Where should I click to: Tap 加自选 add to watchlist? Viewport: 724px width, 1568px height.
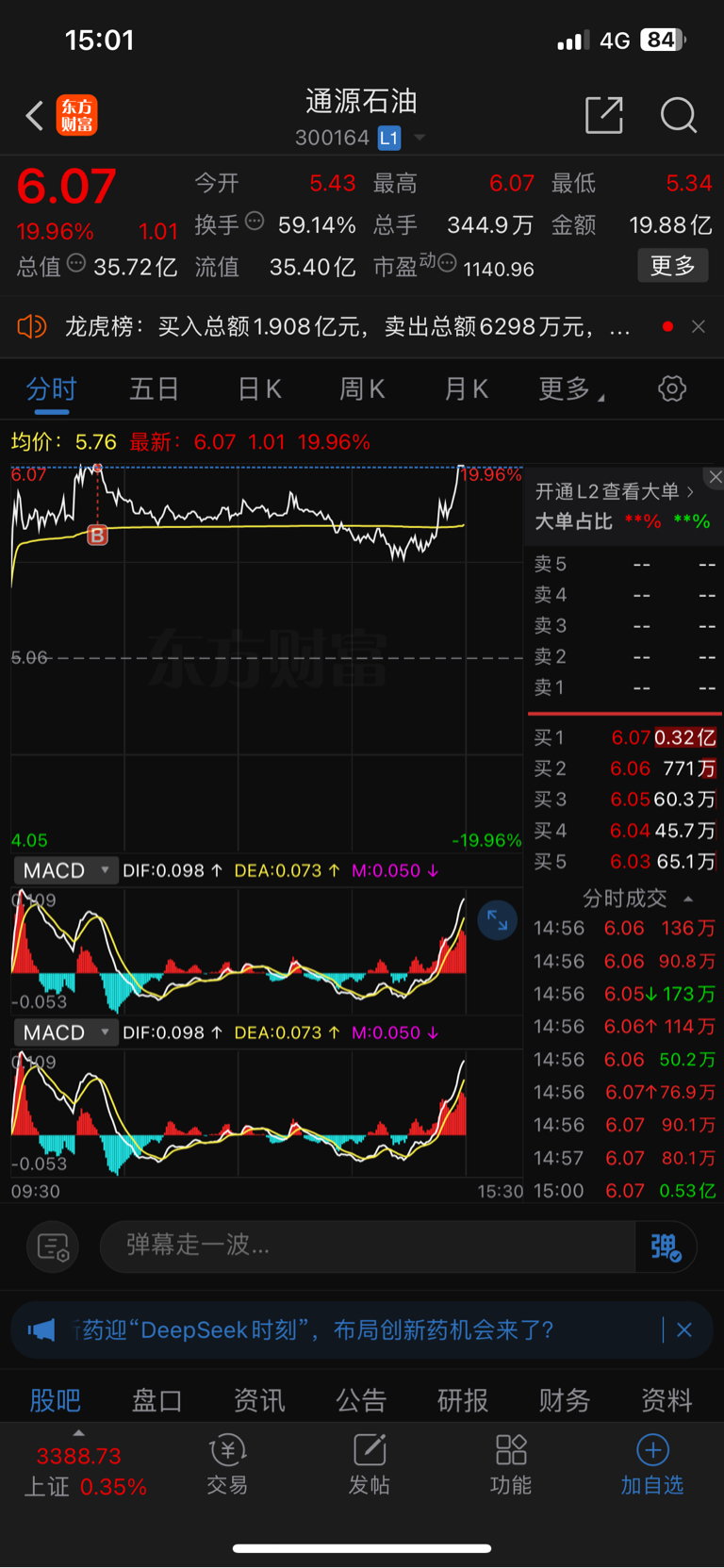point(652,1465)
